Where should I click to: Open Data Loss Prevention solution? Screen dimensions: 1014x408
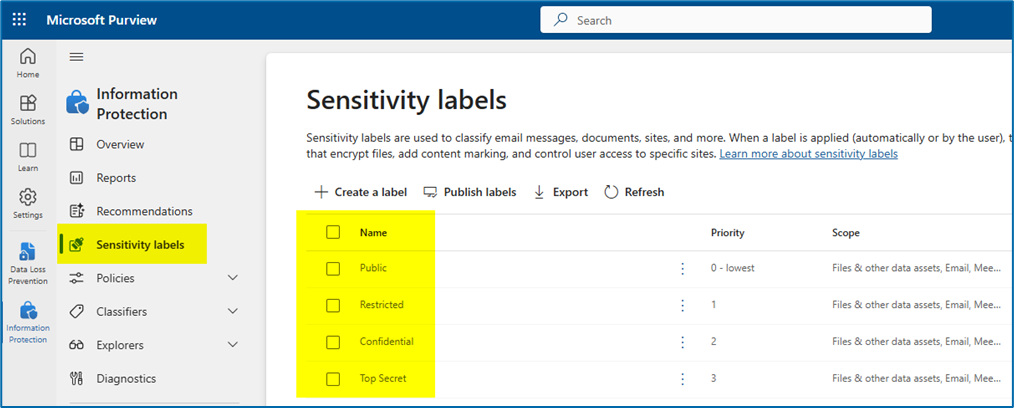28,262
